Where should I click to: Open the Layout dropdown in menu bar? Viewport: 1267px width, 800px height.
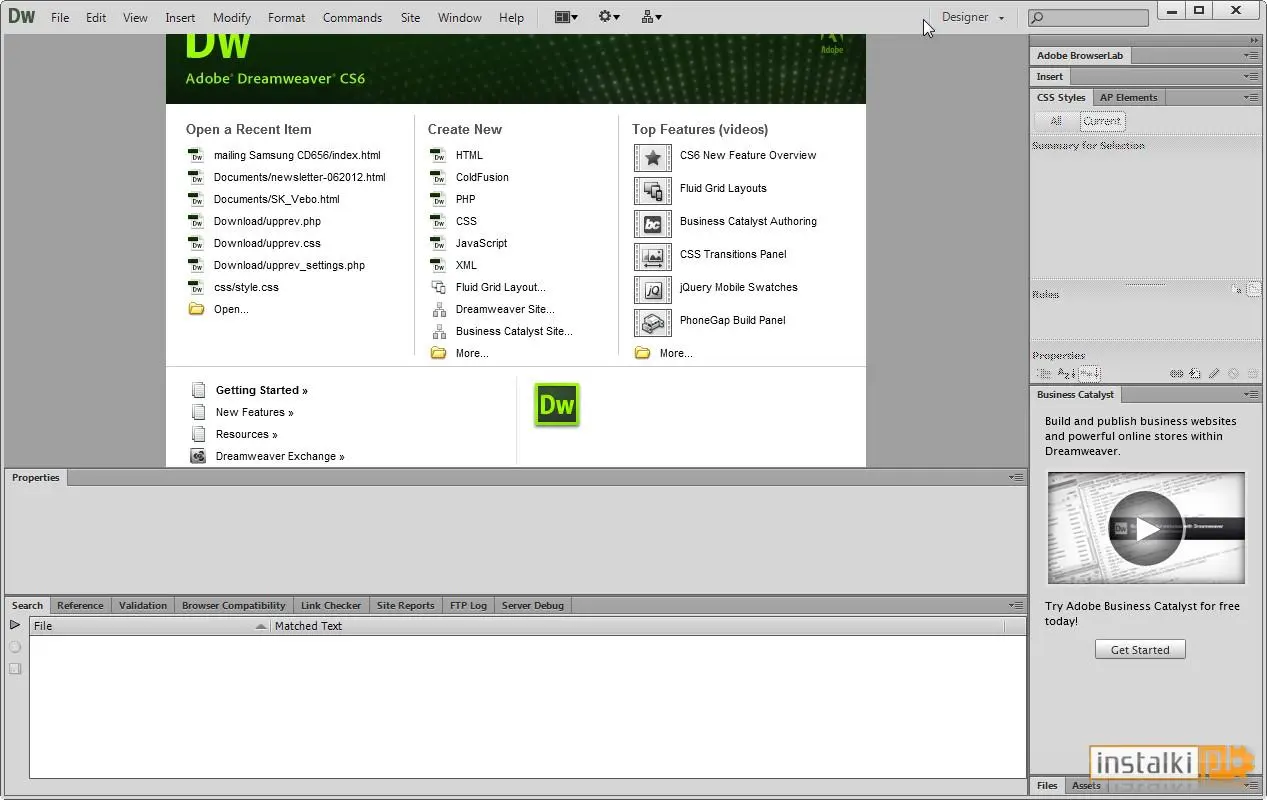click(x=566, y=17)
